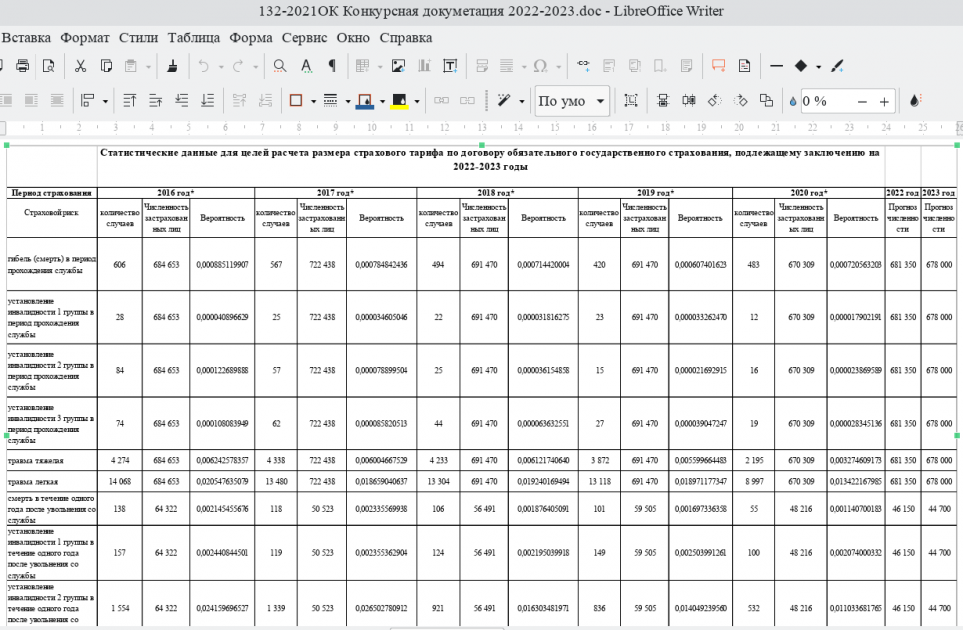Open Find and Replace magnifier icon
963x630 pixels.
coord(280,66)
